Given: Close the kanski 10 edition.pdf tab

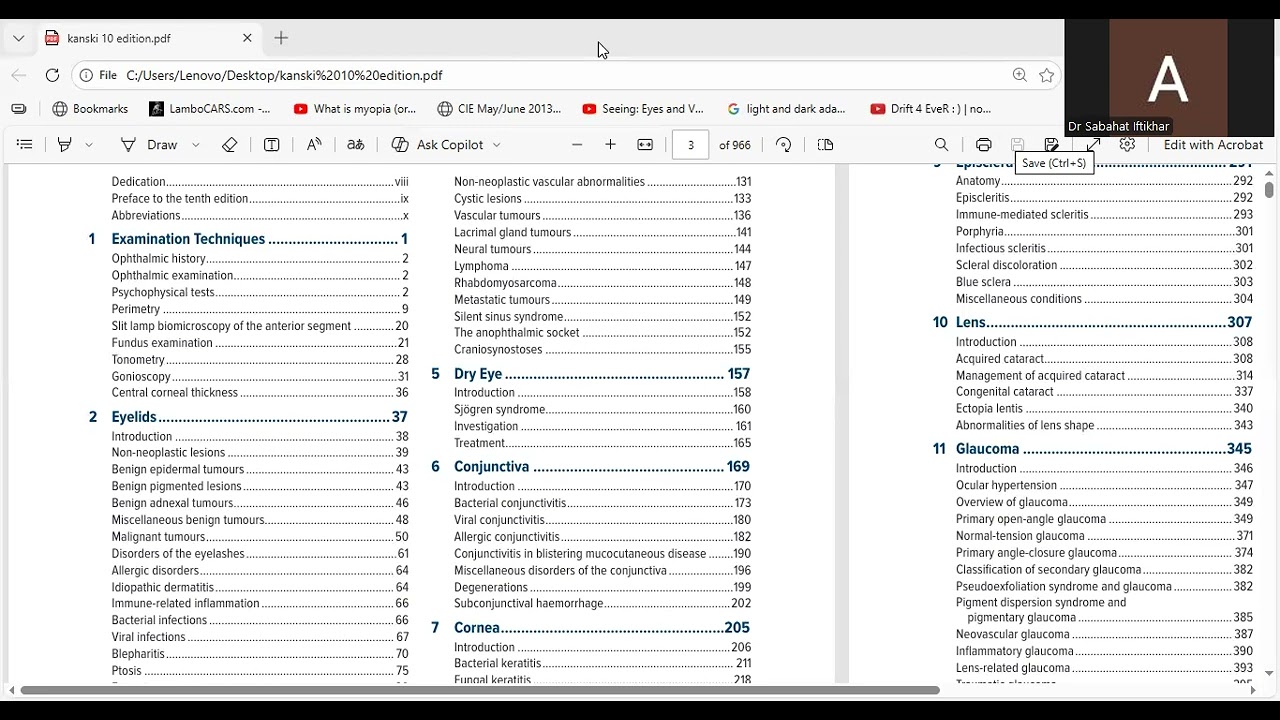Looking at the screenshot, I should [247, 38].
